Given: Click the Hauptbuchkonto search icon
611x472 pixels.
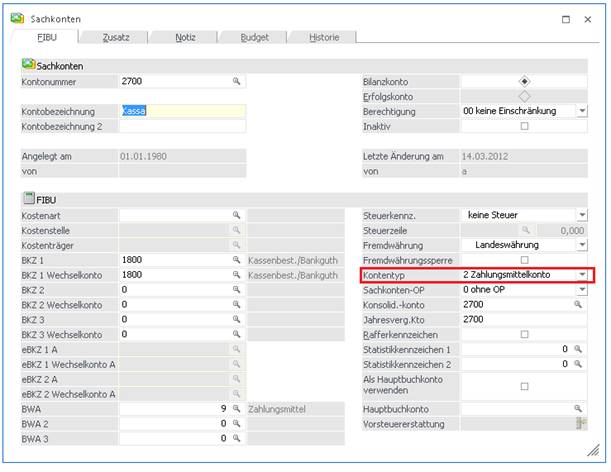Looking at the screenshot, I should (x=577, y=409).
